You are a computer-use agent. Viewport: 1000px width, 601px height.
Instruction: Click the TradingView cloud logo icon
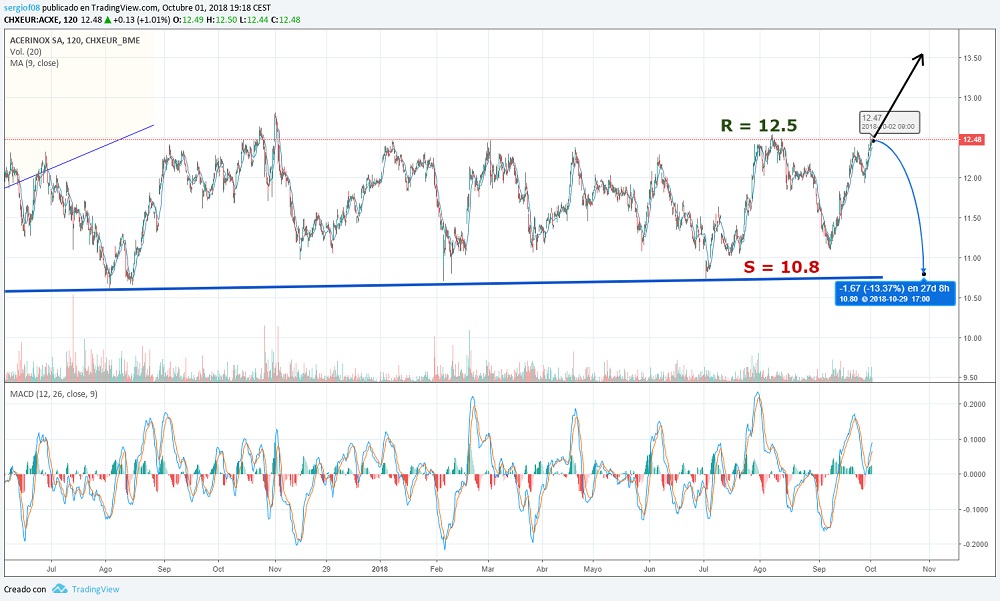click(59, 589)
